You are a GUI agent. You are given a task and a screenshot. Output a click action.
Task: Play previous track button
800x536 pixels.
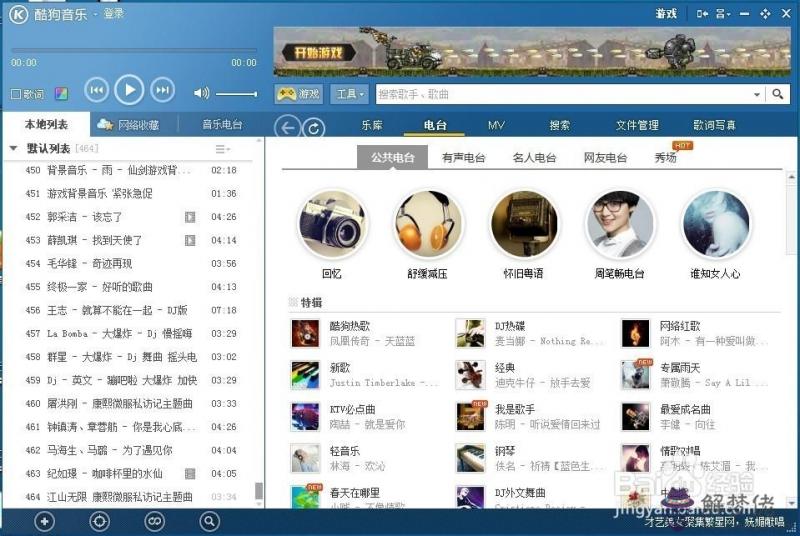pos(96,90)
